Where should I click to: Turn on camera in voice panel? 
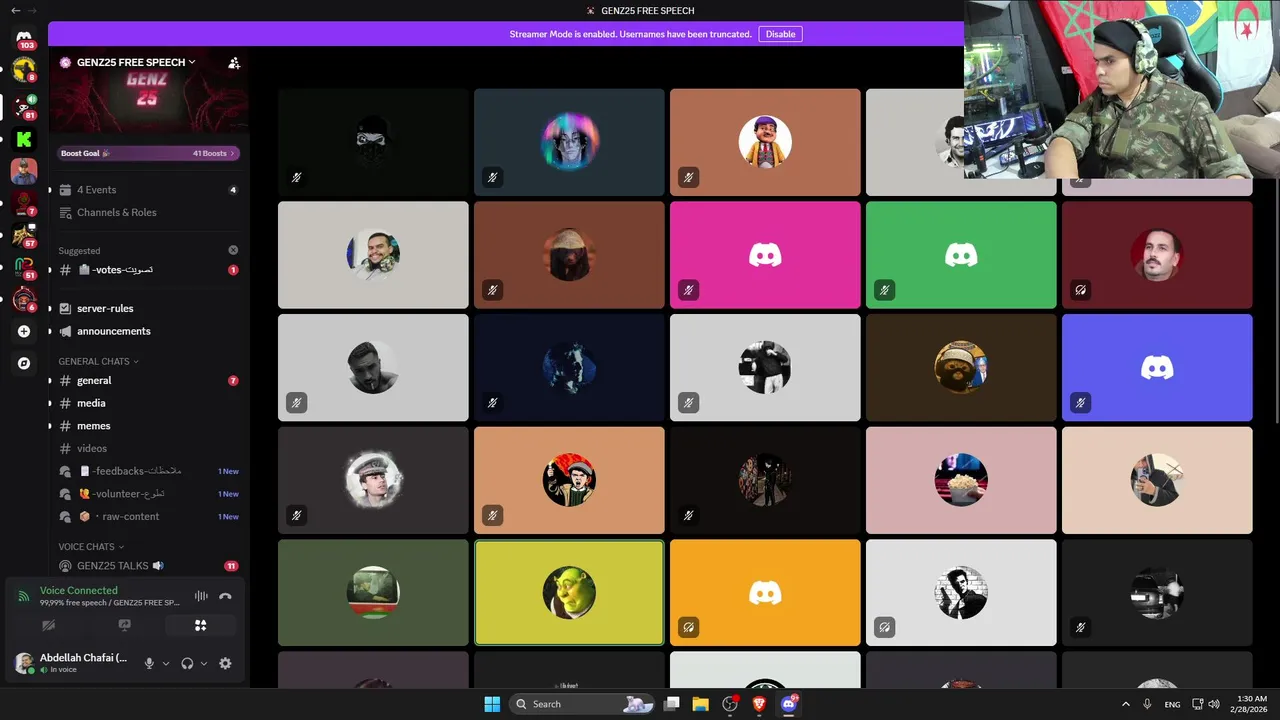coord(49,625)
